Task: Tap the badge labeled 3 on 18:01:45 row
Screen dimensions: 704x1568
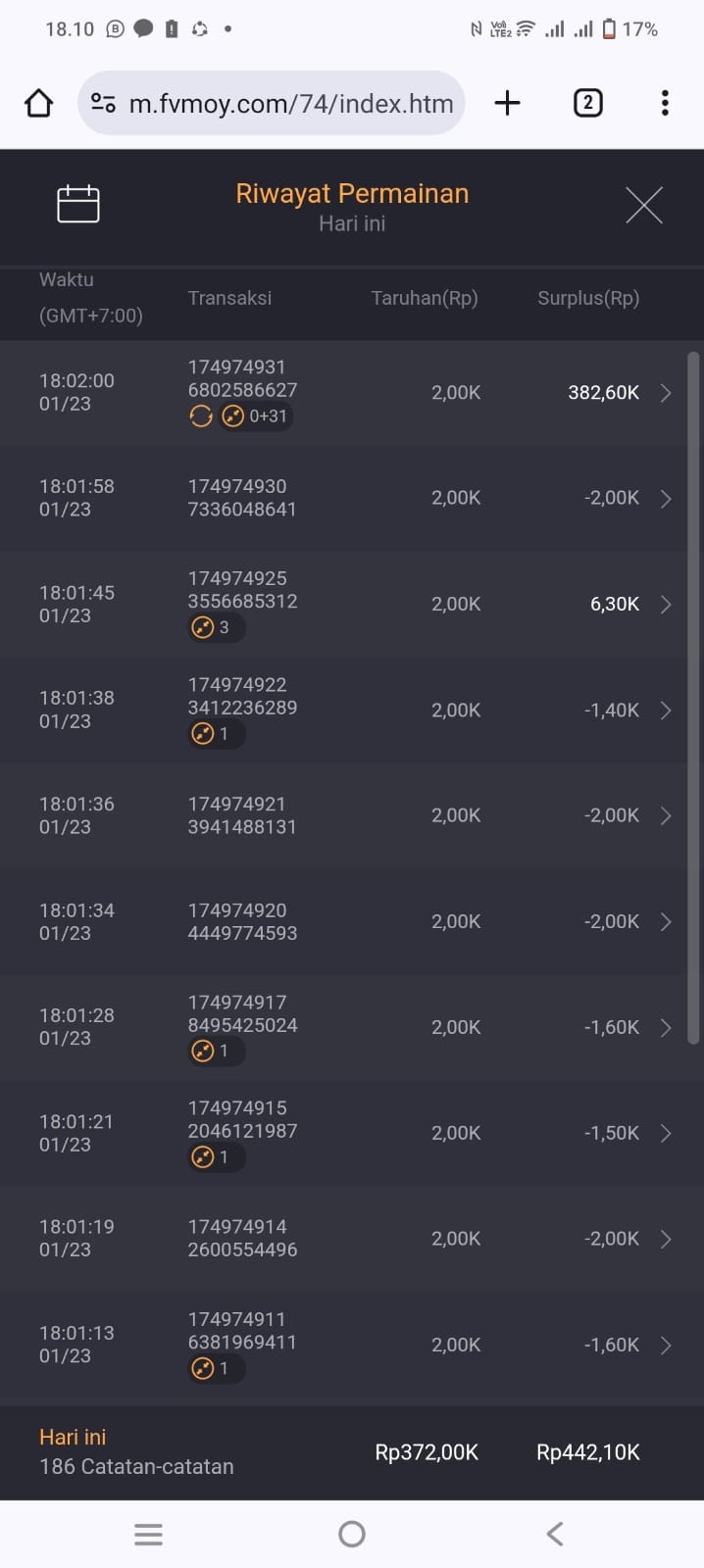Action: point(214,627)
